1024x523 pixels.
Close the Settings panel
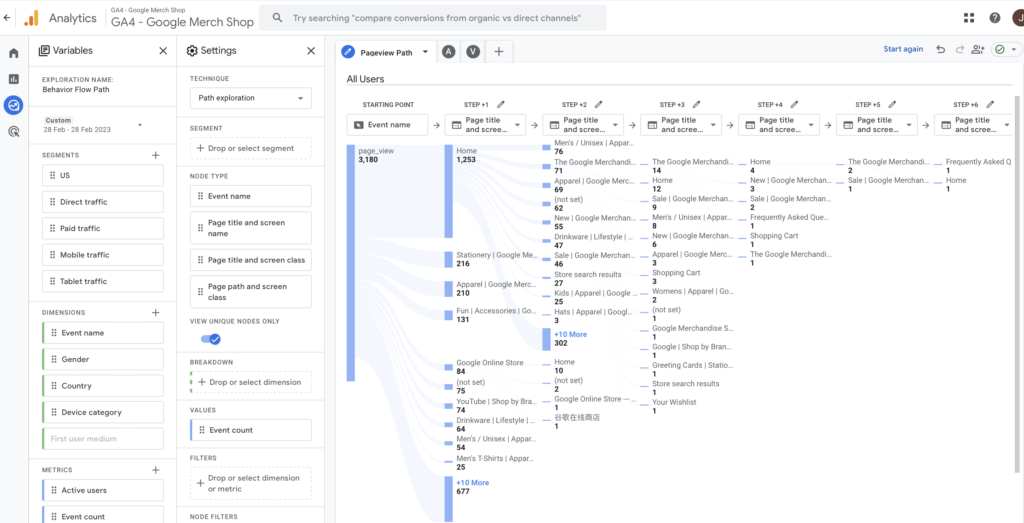(311, 51)
